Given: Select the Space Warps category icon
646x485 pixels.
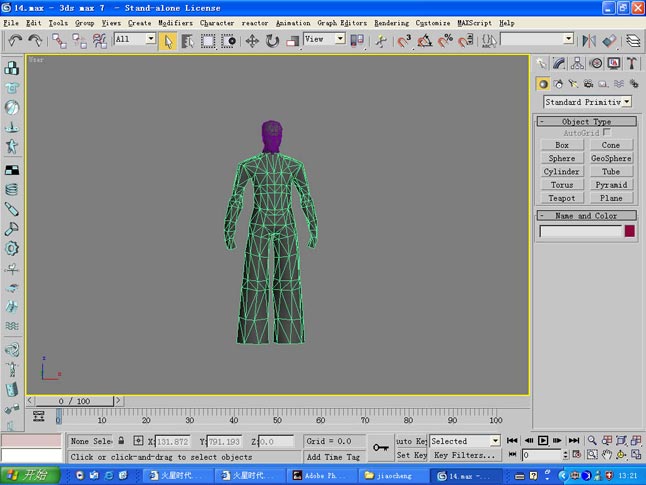Looking at the screenshot, I should [x=619, y=84].
